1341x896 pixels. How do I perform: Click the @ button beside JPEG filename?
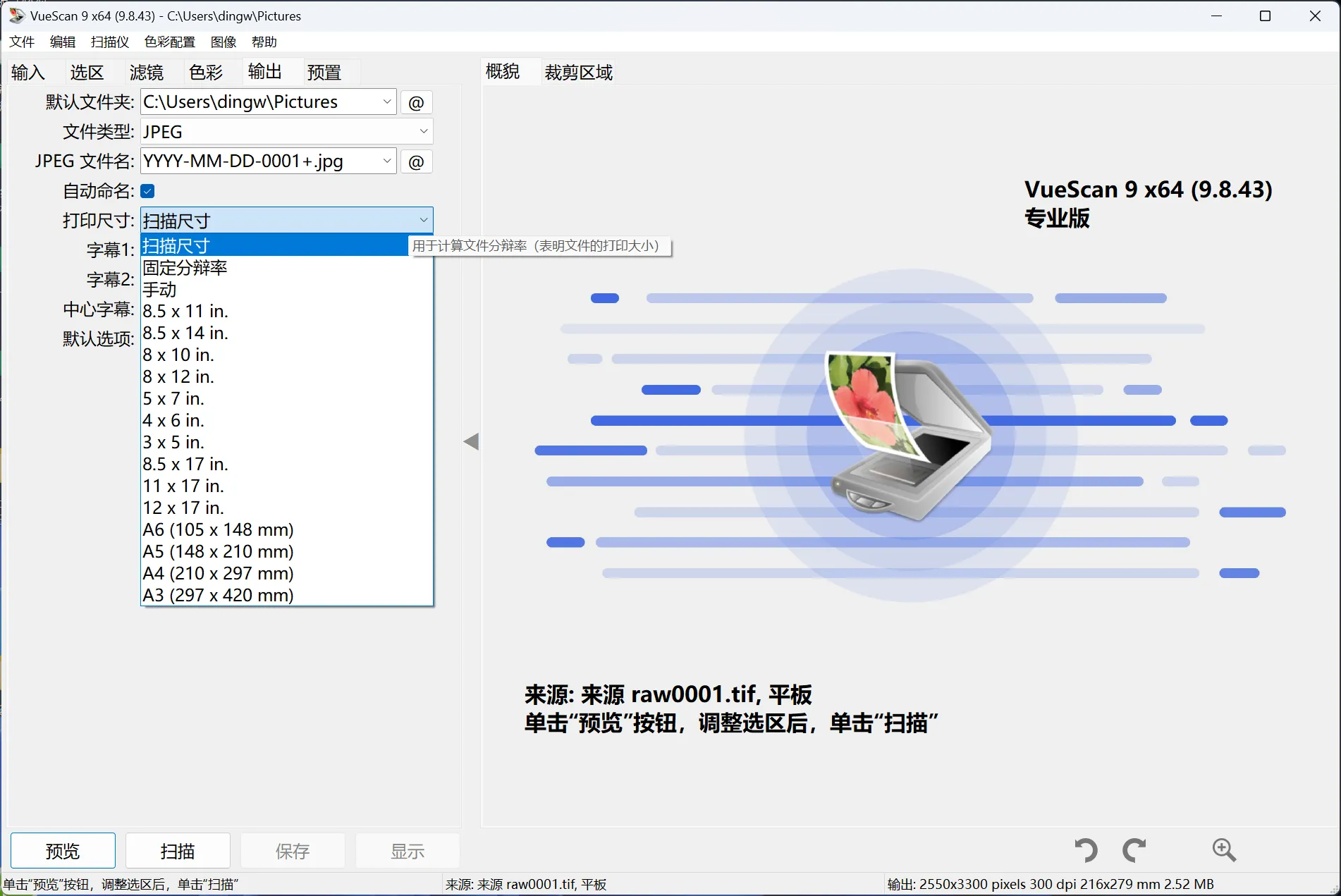click(416, 162)
